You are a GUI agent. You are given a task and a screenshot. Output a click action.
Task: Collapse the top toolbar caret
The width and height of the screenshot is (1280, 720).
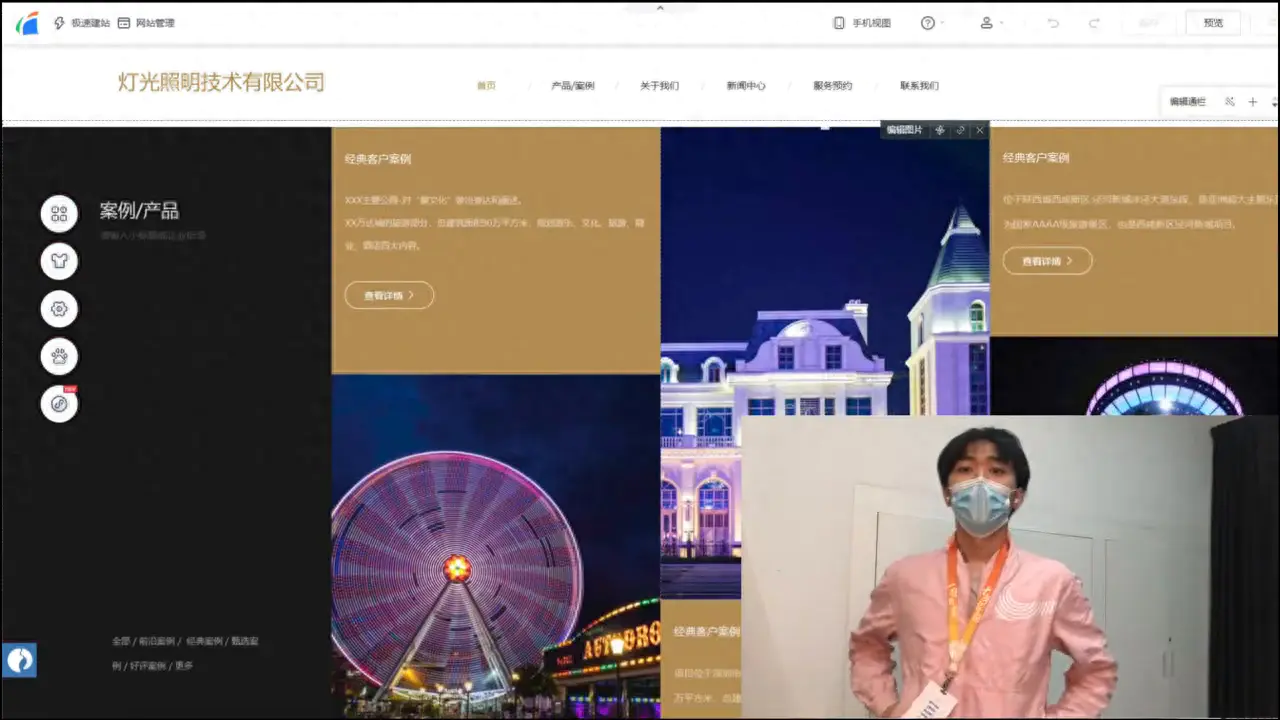pyautogui.click(x=660, y=8)
